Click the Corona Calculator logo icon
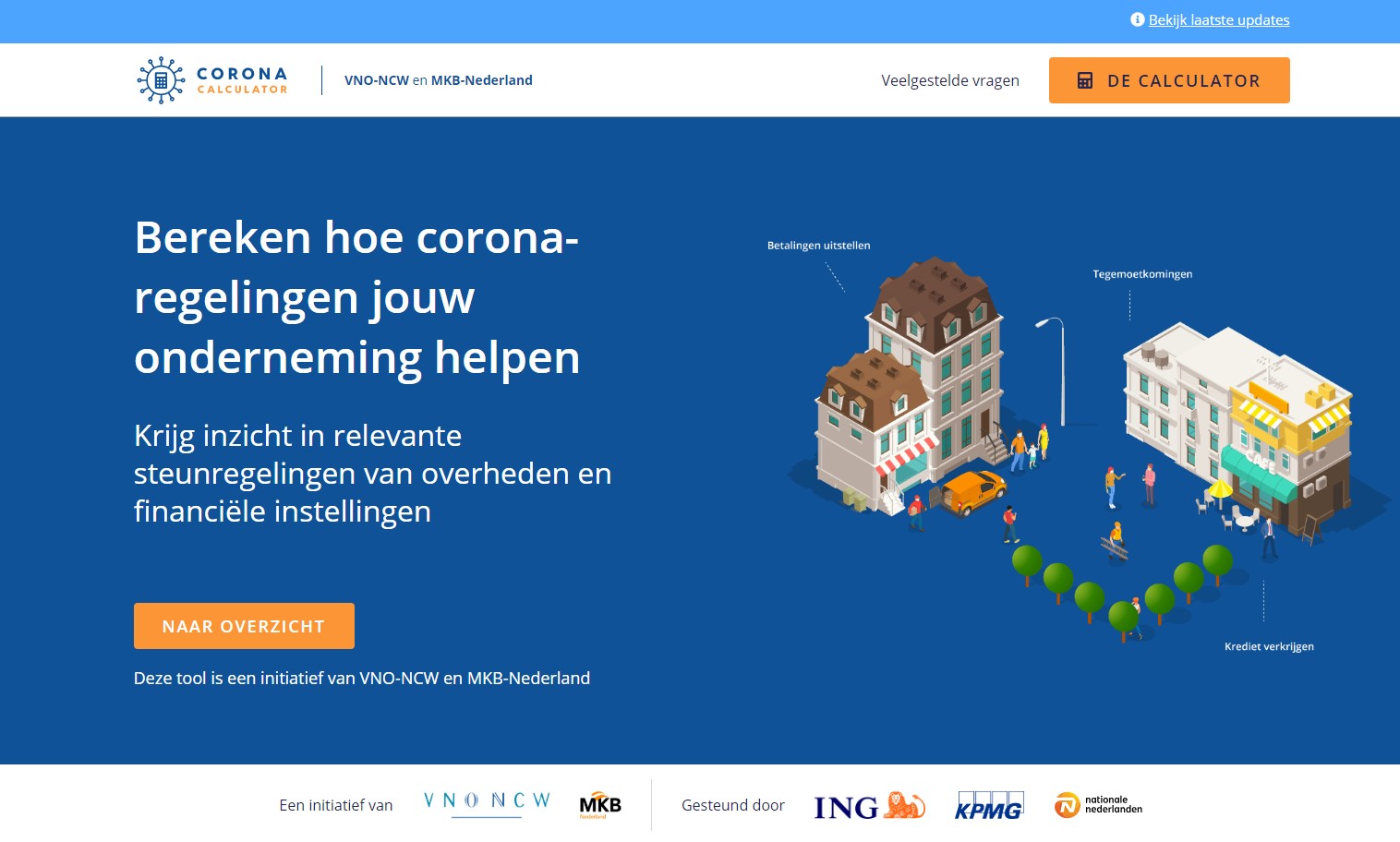The width and height of the screenshot is (1400, 842). tap(162, 80)
